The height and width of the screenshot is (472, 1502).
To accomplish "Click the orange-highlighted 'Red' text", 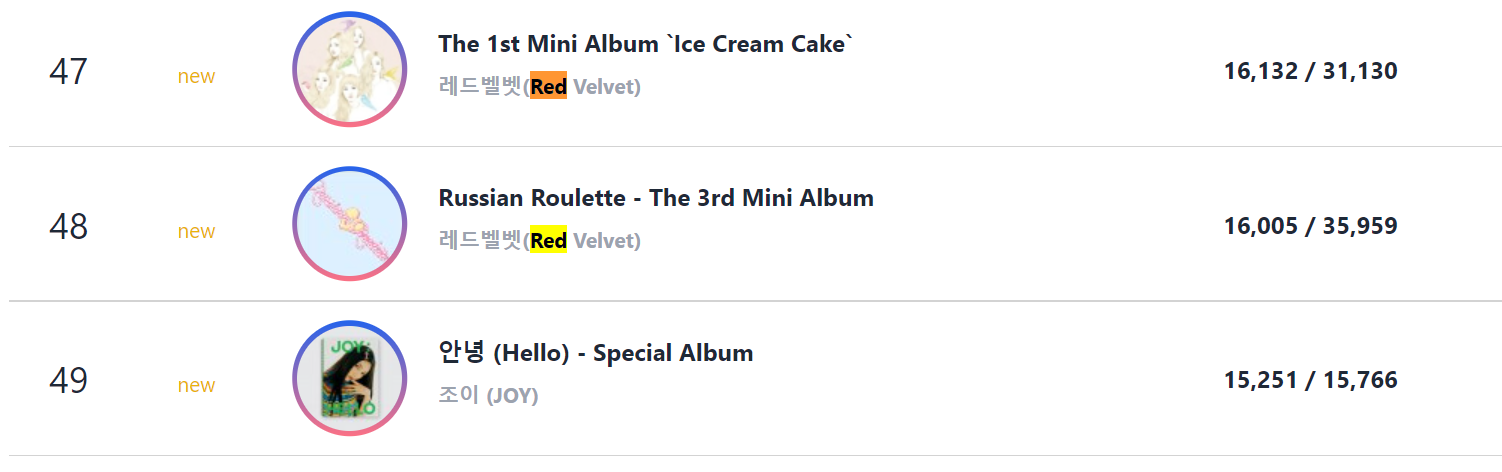I will pos(549,87).
